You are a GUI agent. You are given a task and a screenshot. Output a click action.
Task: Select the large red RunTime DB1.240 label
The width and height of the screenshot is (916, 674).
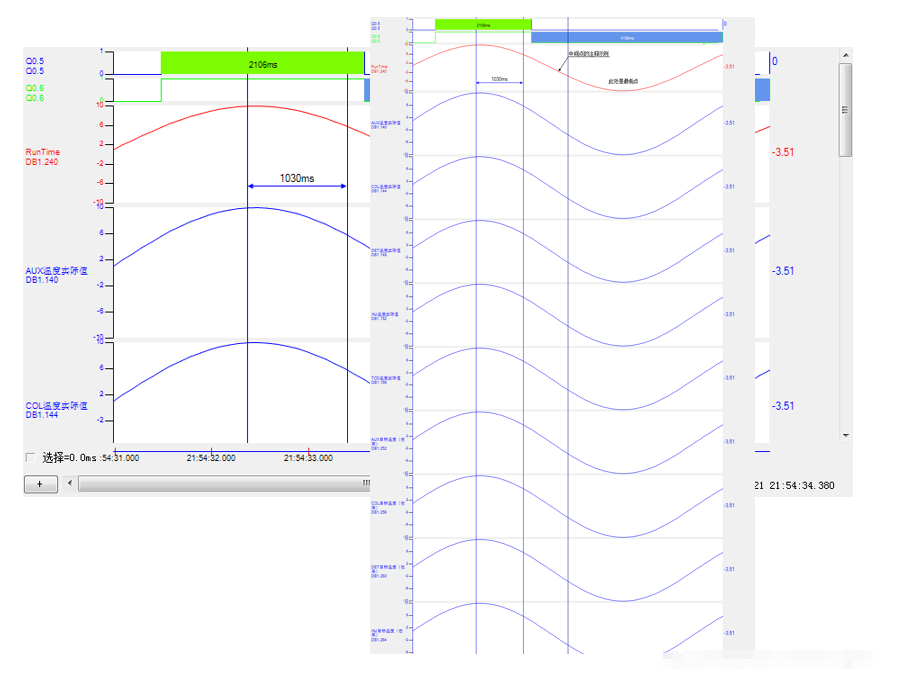43,157
